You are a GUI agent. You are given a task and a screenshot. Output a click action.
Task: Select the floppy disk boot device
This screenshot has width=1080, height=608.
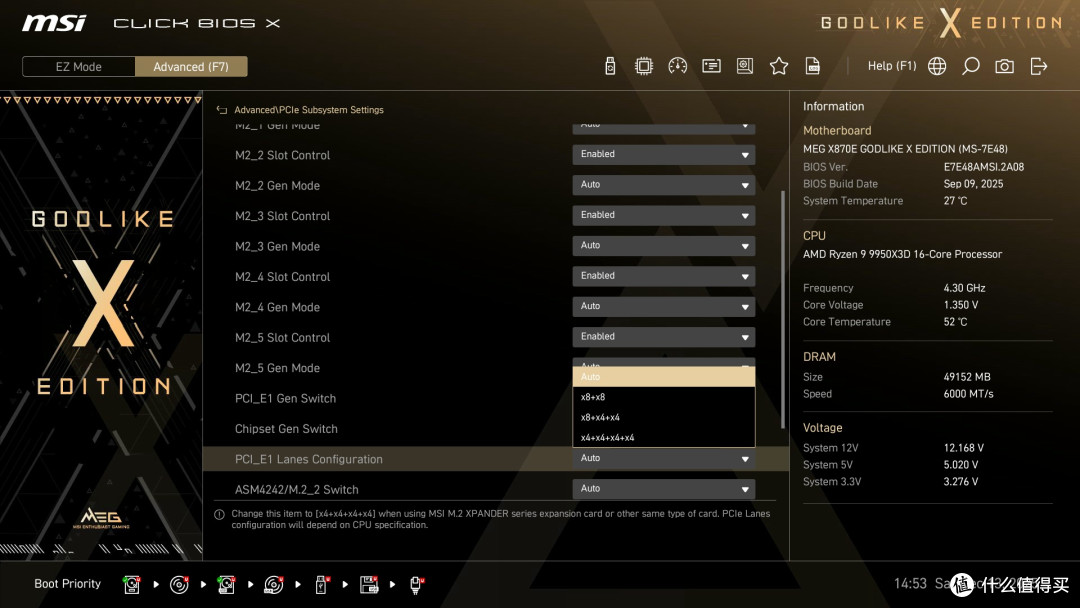[x=368, y=585]
